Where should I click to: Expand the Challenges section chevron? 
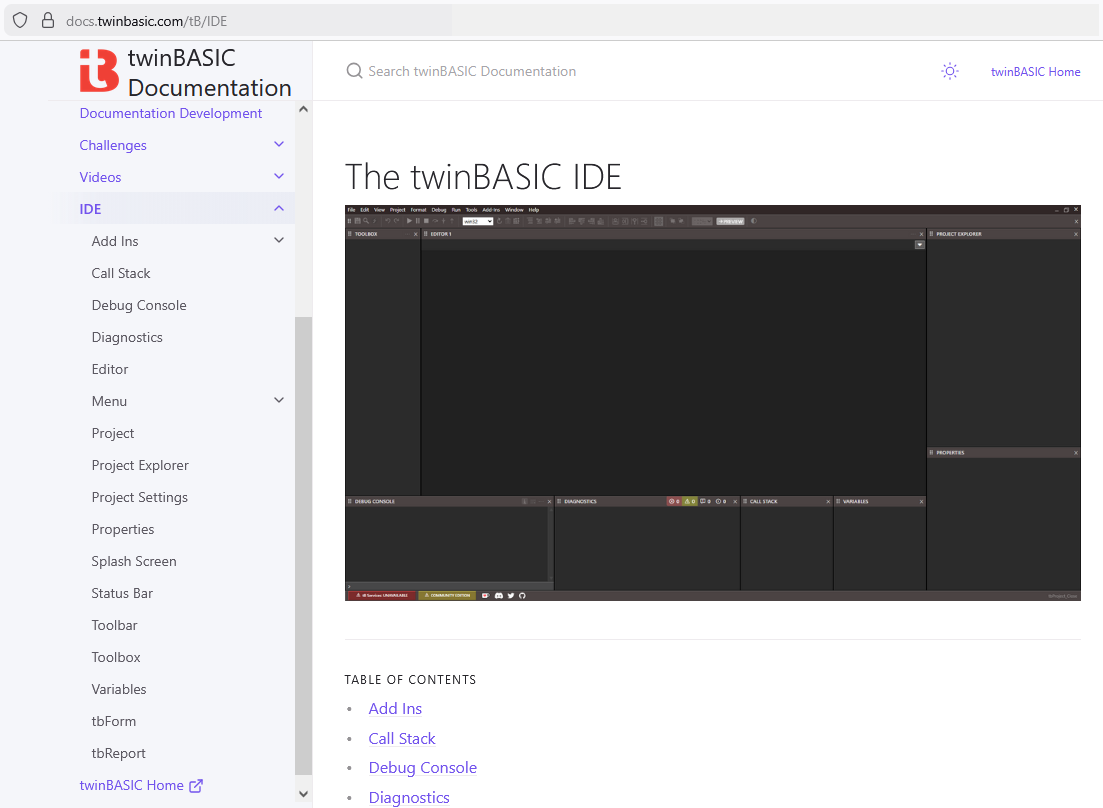(x=279, y=145)
